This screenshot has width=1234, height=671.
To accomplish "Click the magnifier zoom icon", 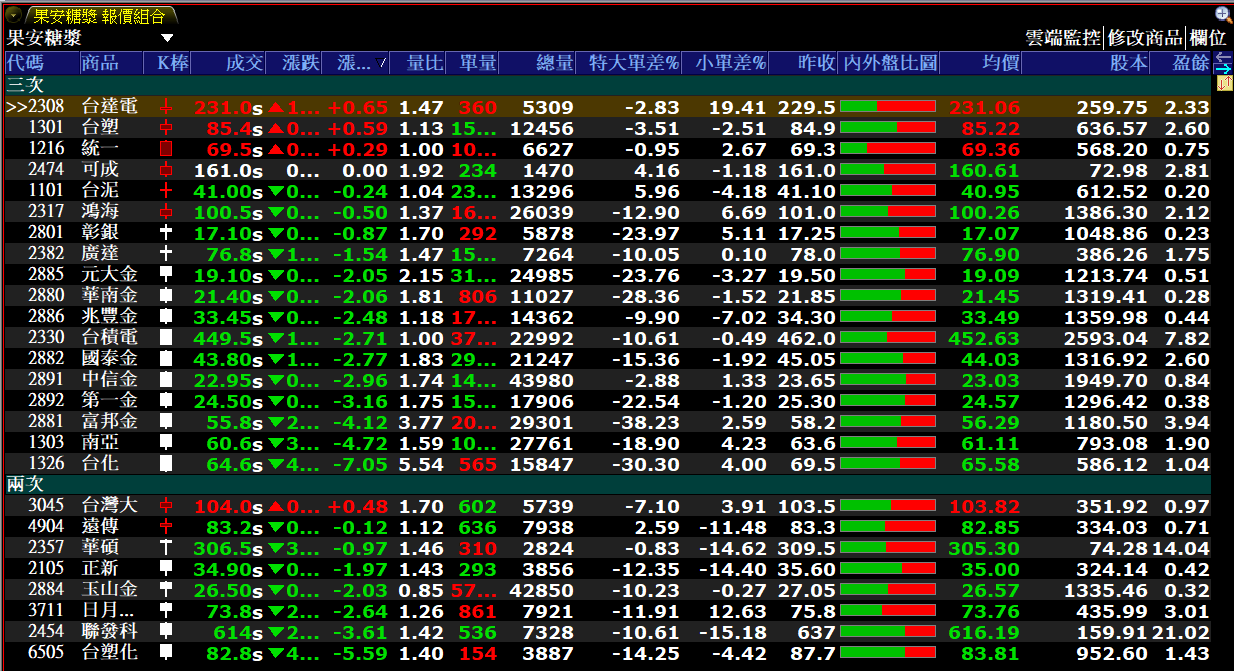I will (x=1223, y=14).
